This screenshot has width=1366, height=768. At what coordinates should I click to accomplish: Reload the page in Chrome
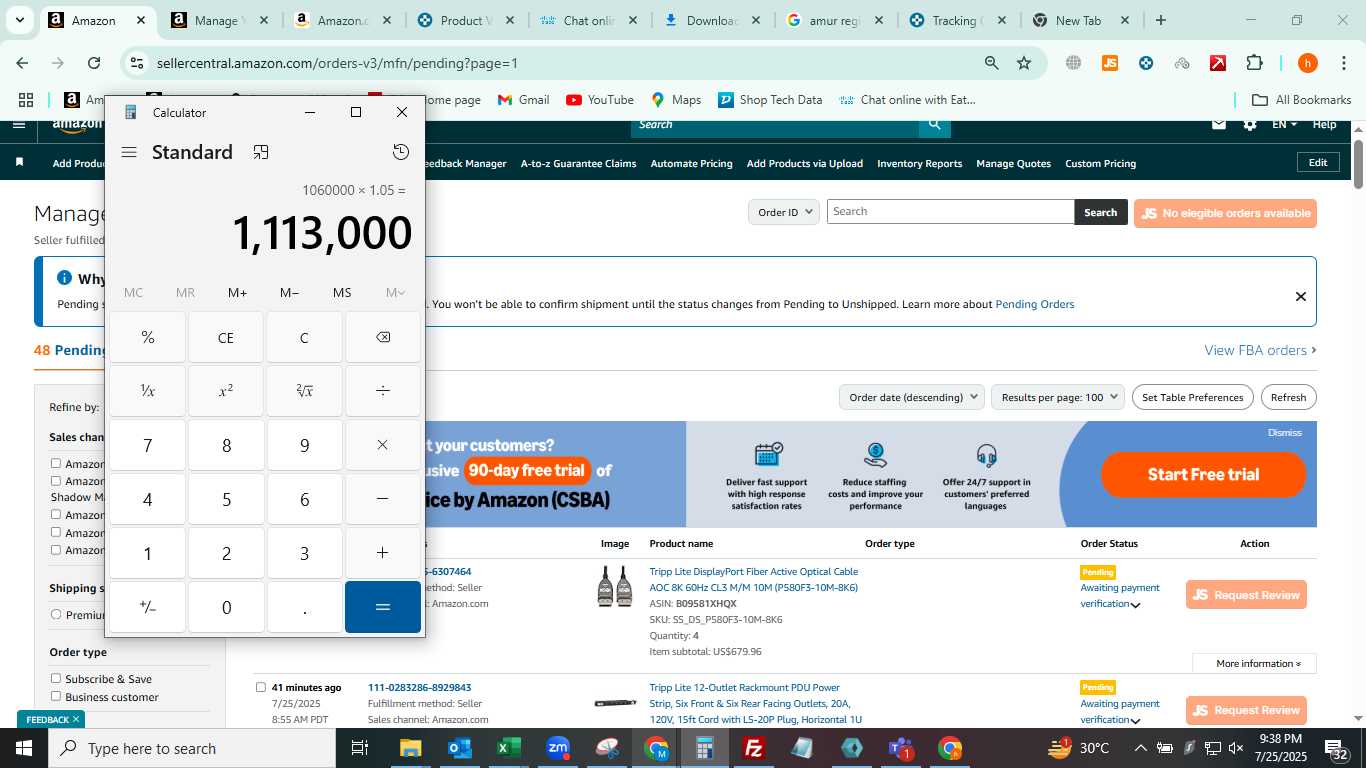click(x=94, y=63)
